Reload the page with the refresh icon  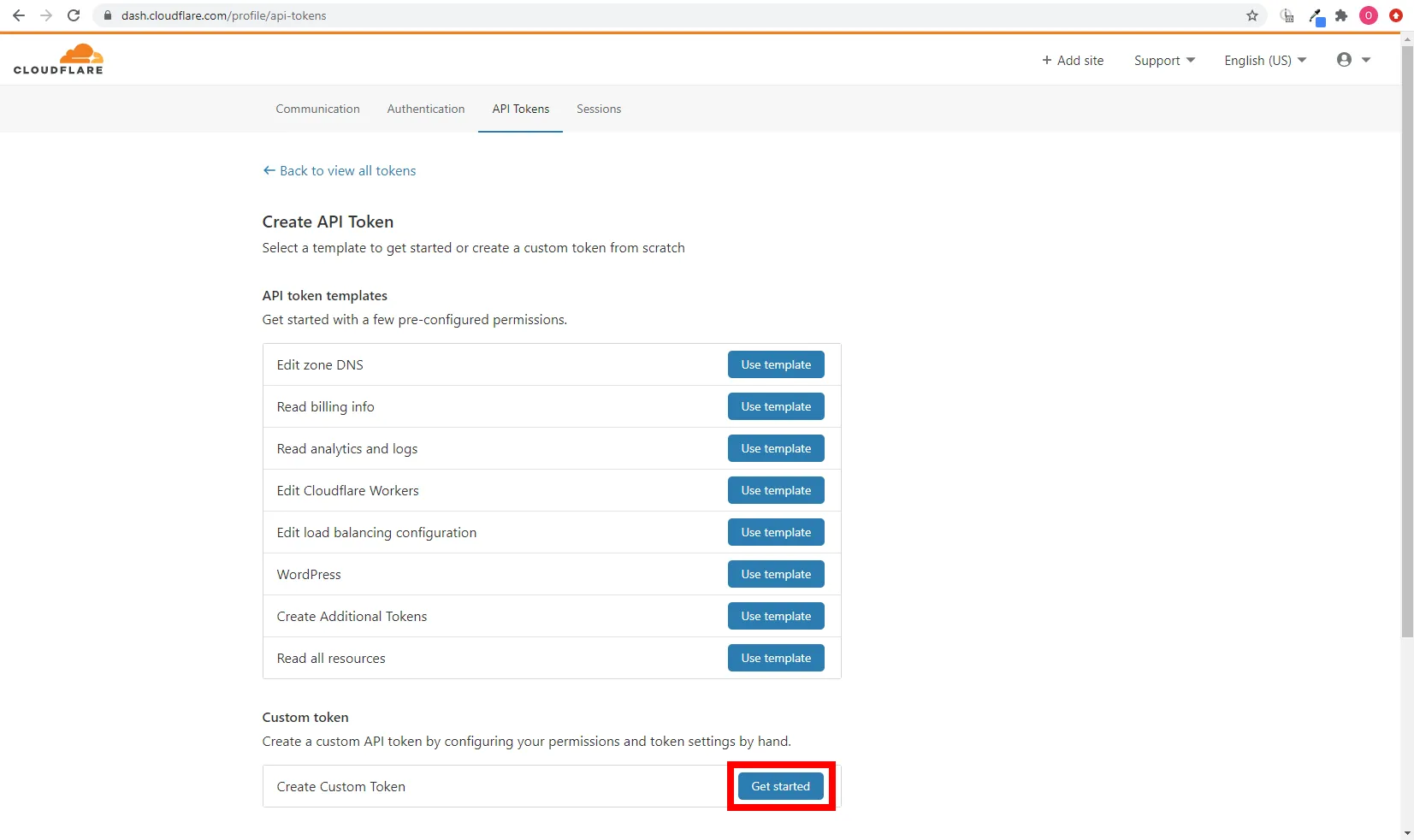[x=74, y=15]
